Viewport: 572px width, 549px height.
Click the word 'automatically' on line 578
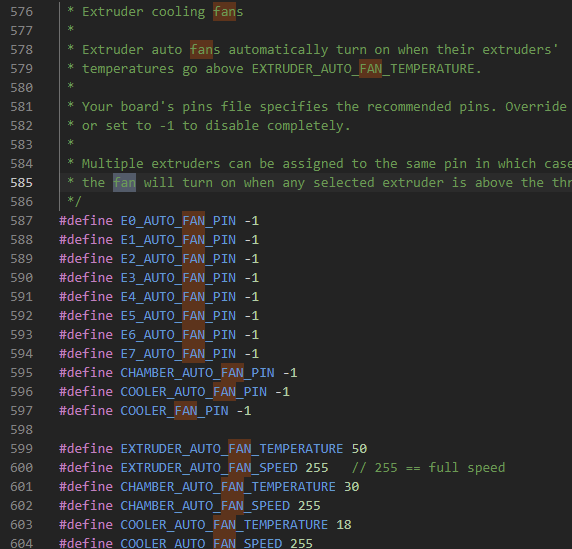coord(278,50)
